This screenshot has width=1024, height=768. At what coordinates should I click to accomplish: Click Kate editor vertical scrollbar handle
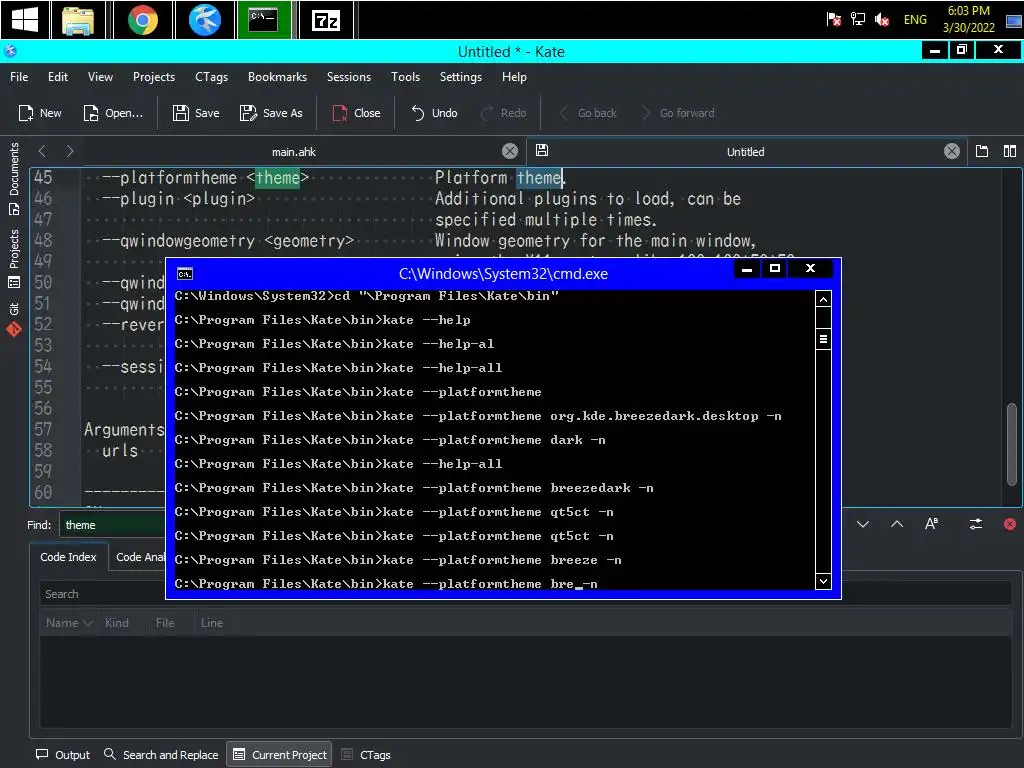click(1012, 444)
